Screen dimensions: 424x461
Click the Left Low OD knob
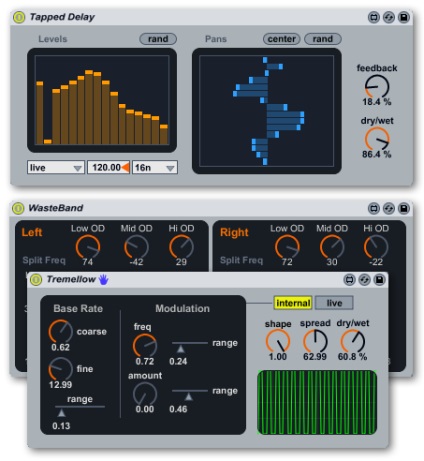[x=88, y=247]
